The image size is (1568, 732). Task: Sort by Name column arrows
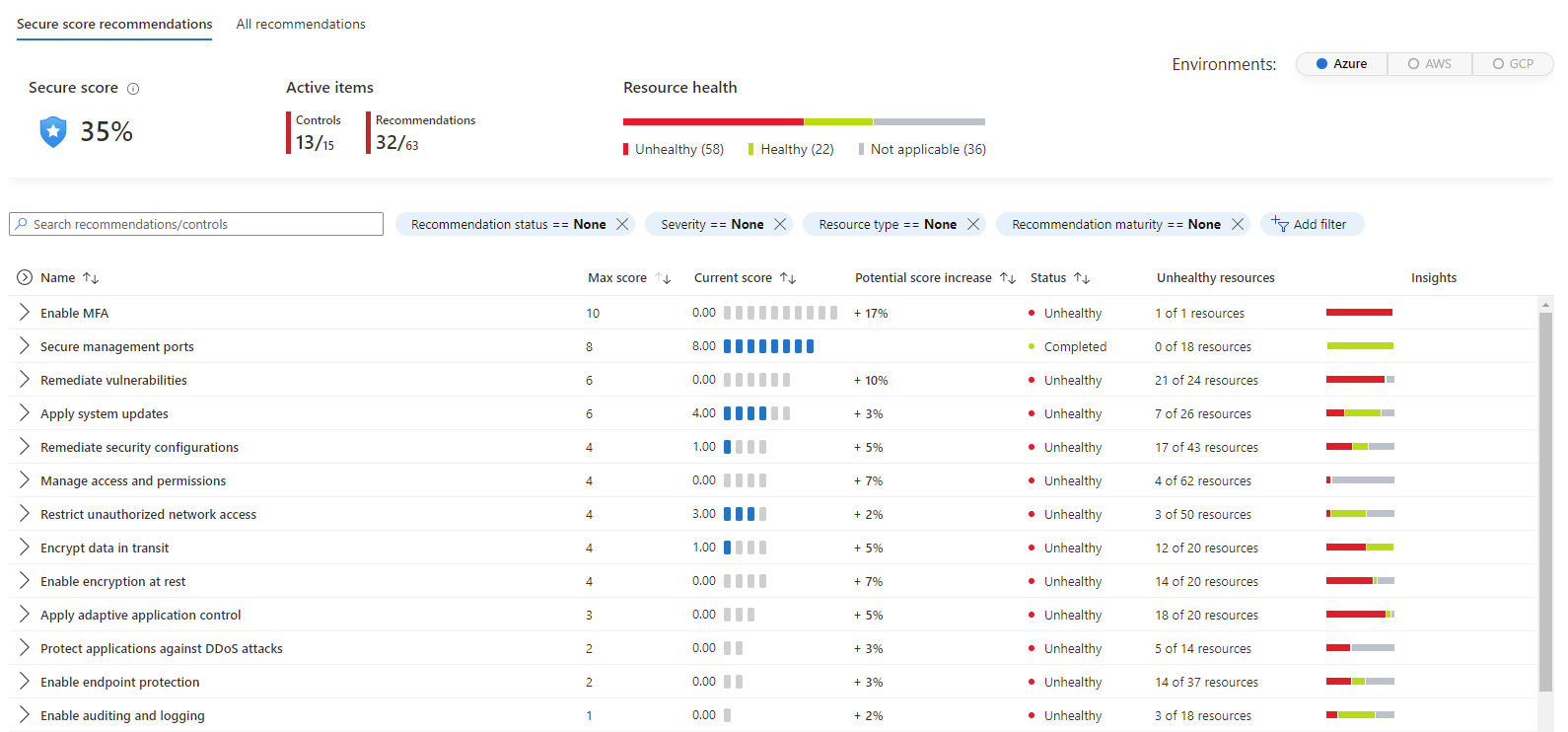coord(91,278)
